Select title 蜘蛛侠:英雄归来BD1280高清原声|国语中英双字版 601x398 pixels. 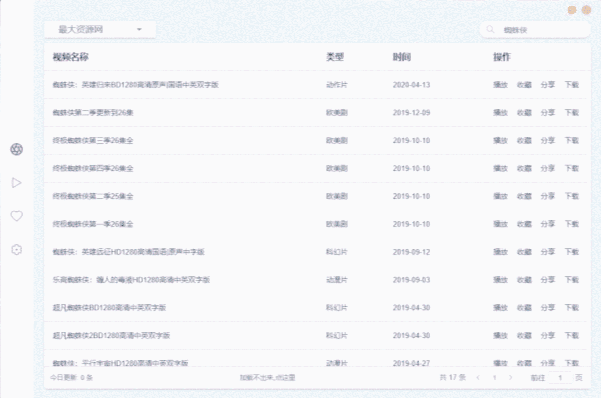pos(136,85)
